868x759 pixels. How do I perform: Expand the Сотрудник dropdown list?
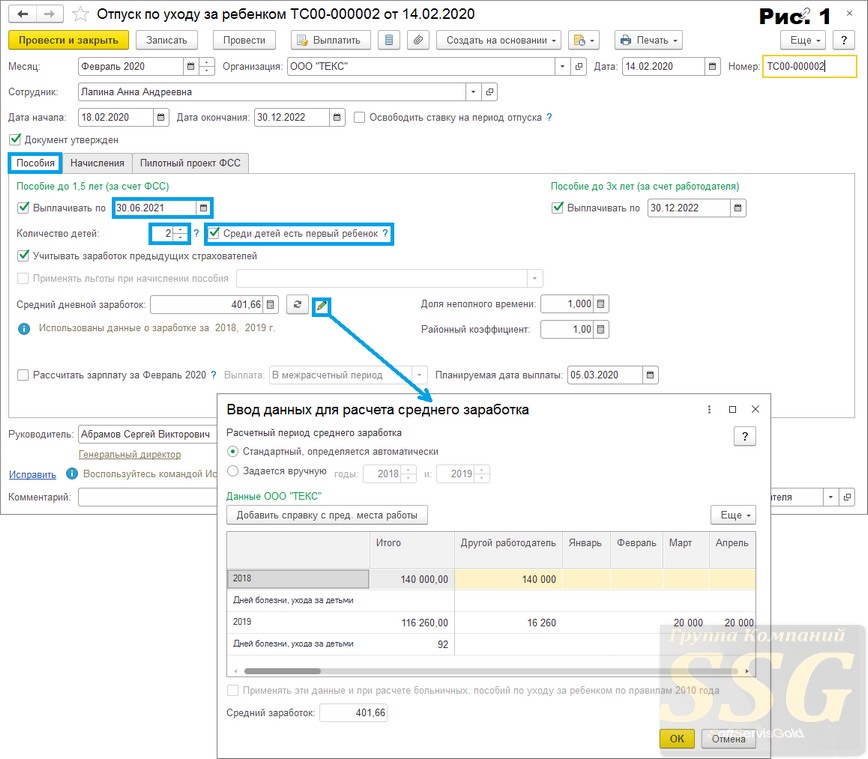click(x=473, y=92)
